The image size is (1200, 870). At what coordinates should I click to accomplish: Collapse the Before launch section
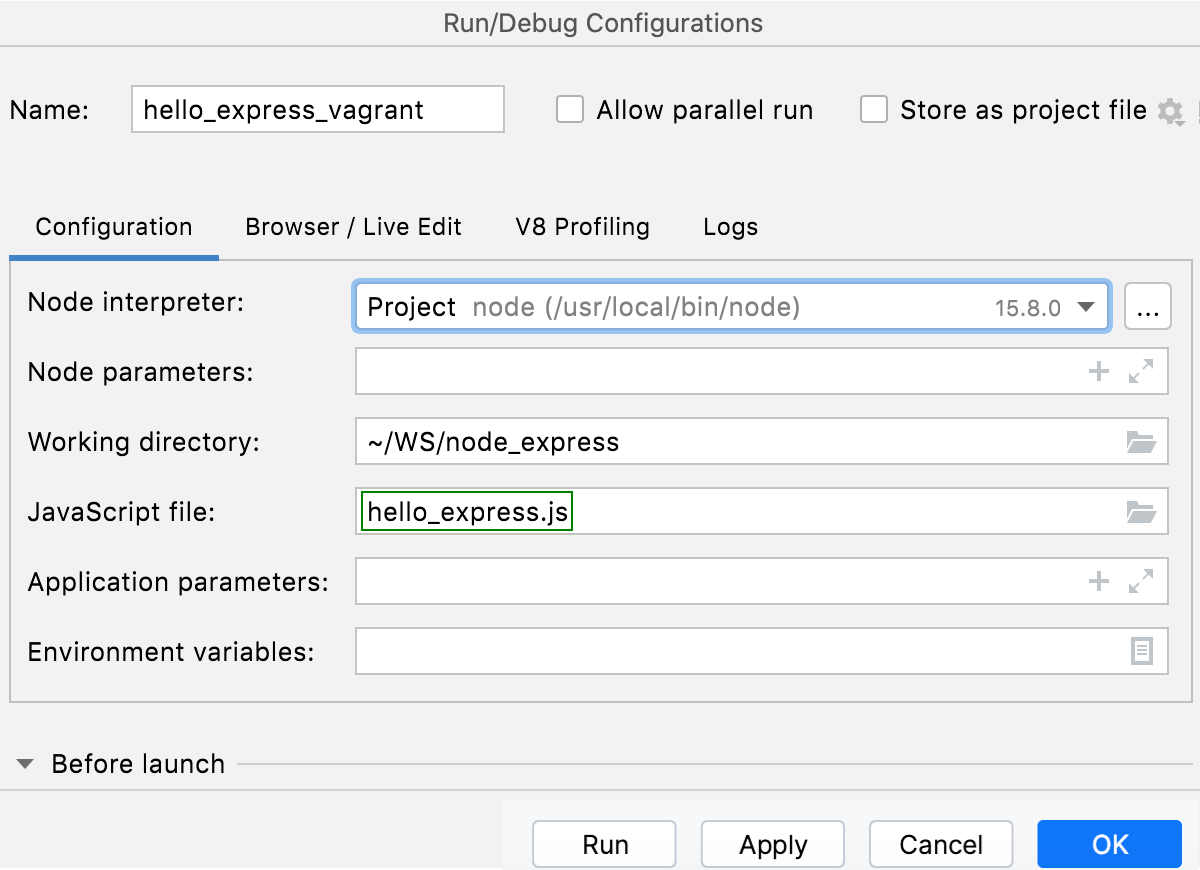pyautogui.click(x=24, y=764)
